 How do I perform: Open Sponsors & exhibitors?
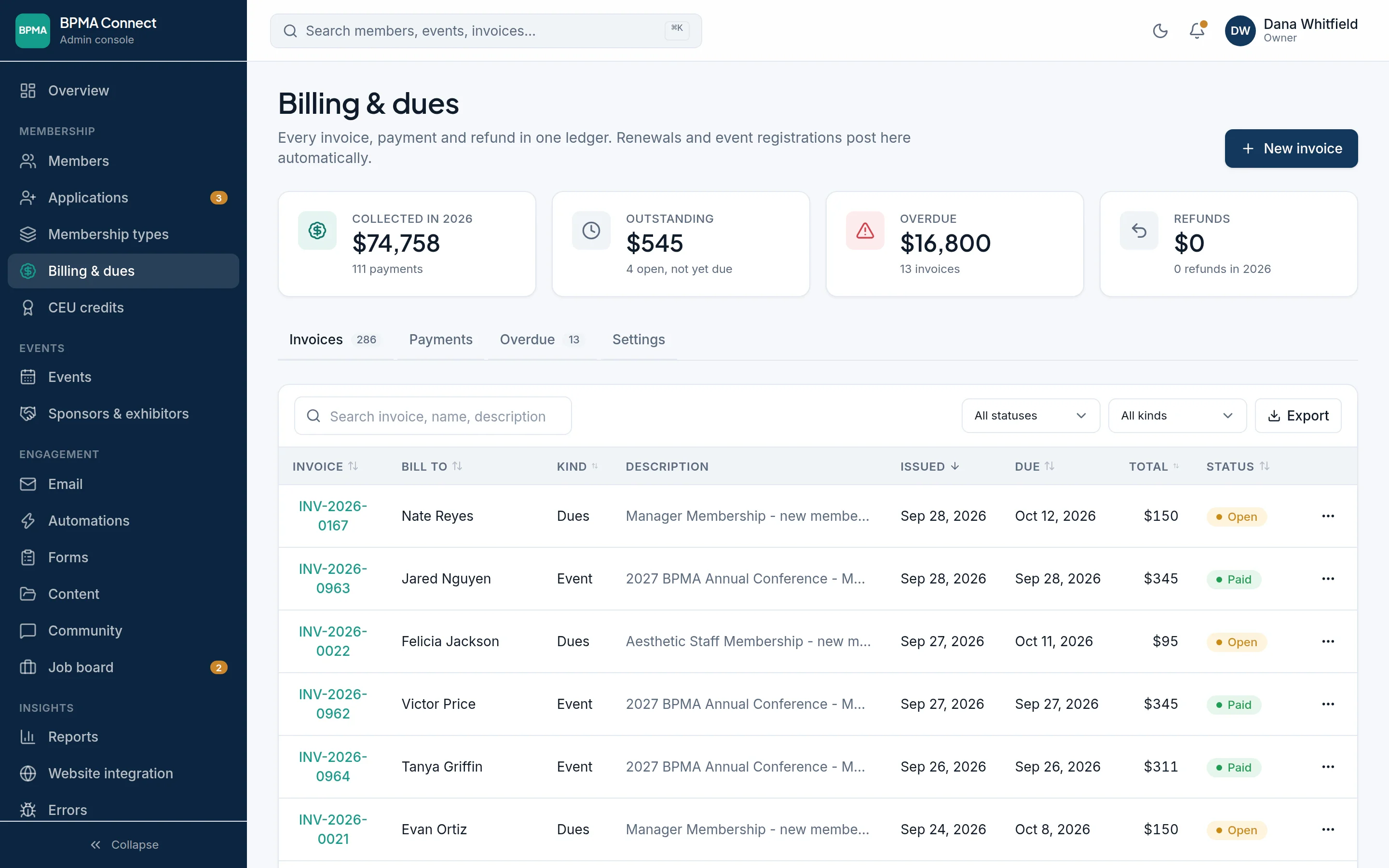(123, 414)
